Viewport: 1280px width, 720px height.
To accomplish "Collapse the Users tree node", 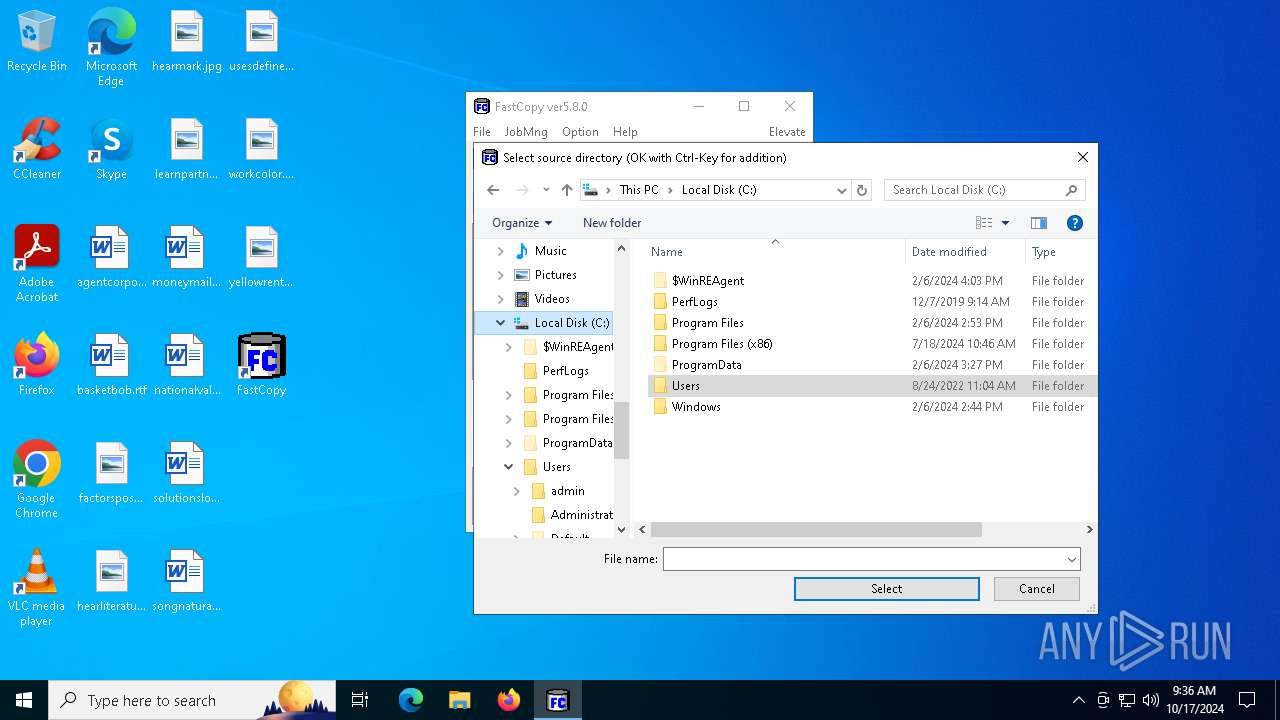I will click(509, 467).
